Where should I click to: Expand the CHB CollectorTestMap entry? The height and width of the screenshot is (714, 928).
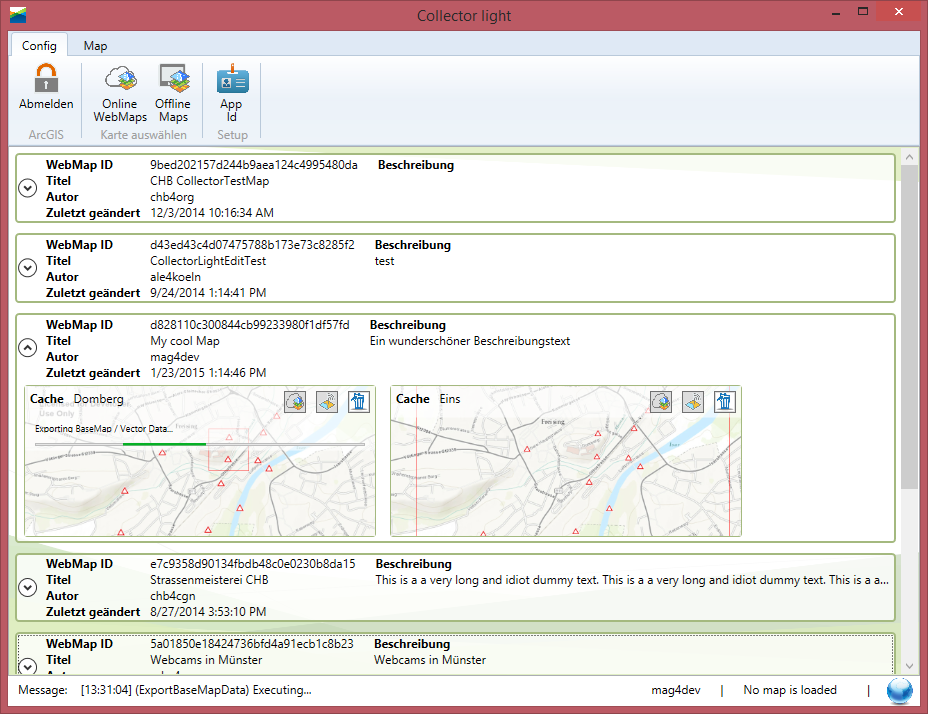tap(28, 188)
